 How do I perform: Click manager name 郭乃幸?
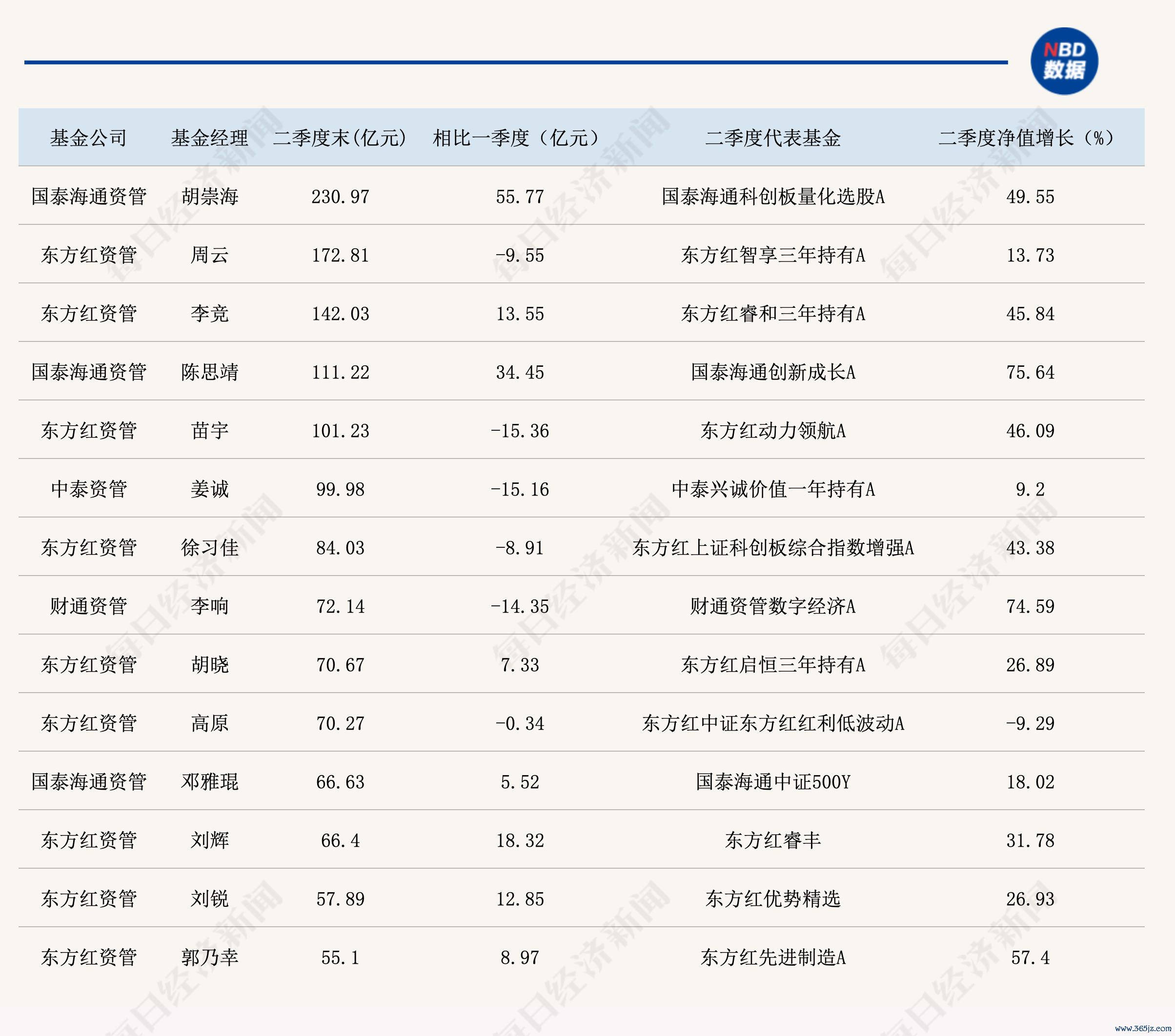tap(210, 958)
